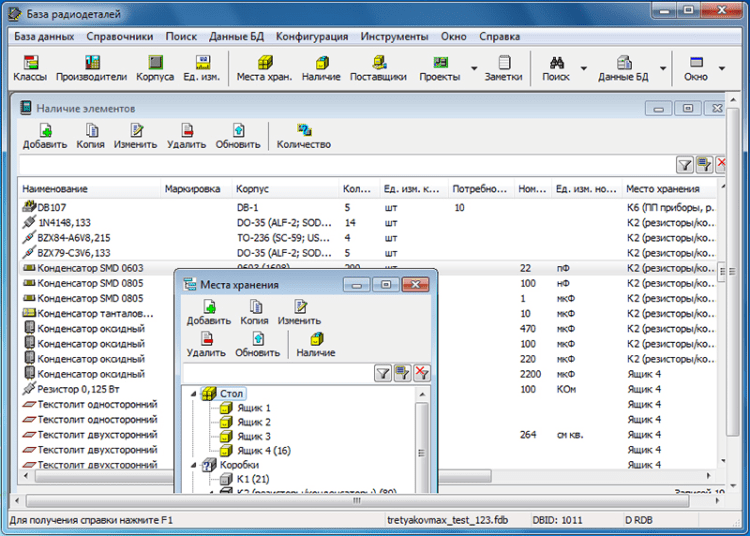Image resolution: width=750 pixels, height=536 pixels.
Task: Open the Справочники menu
Action: click(119, 36)
